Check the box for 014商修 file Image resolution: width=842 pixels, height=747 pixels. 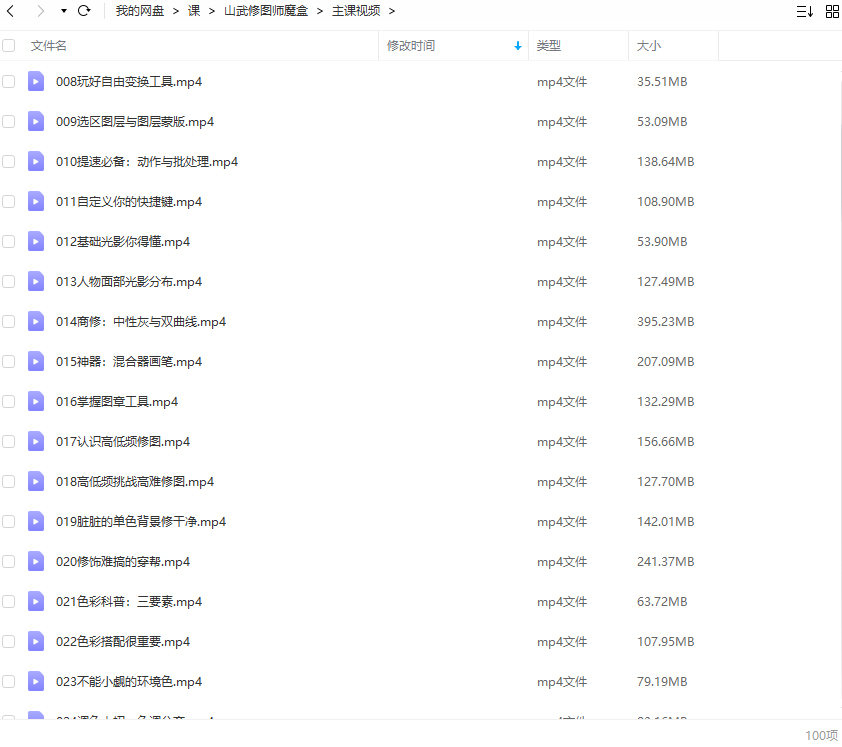click(x=9, y=322)
